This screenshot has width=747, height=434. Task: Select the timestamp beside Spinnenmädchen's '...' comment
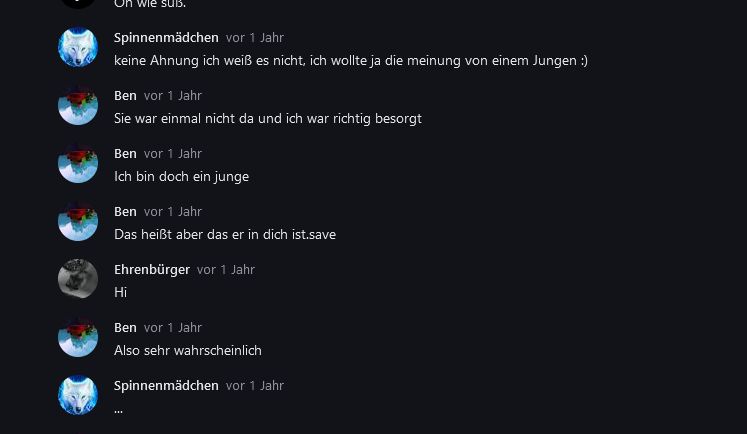point(255,385)
